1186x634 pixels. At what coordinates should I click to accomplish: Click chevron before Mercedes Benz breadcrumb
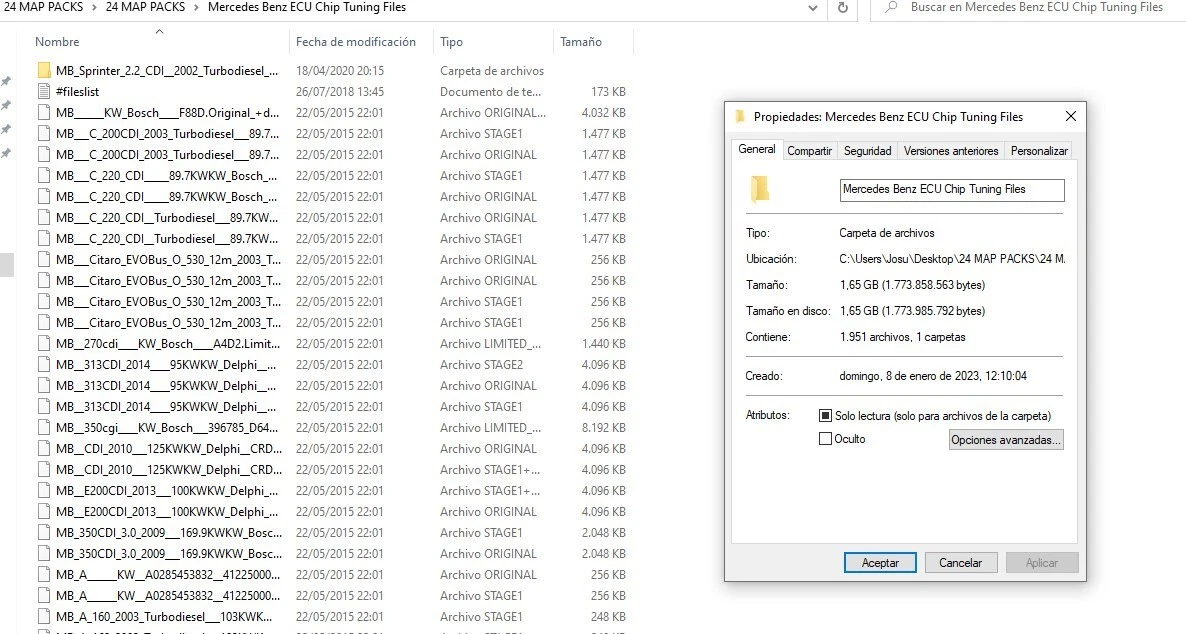pos(197,8)
